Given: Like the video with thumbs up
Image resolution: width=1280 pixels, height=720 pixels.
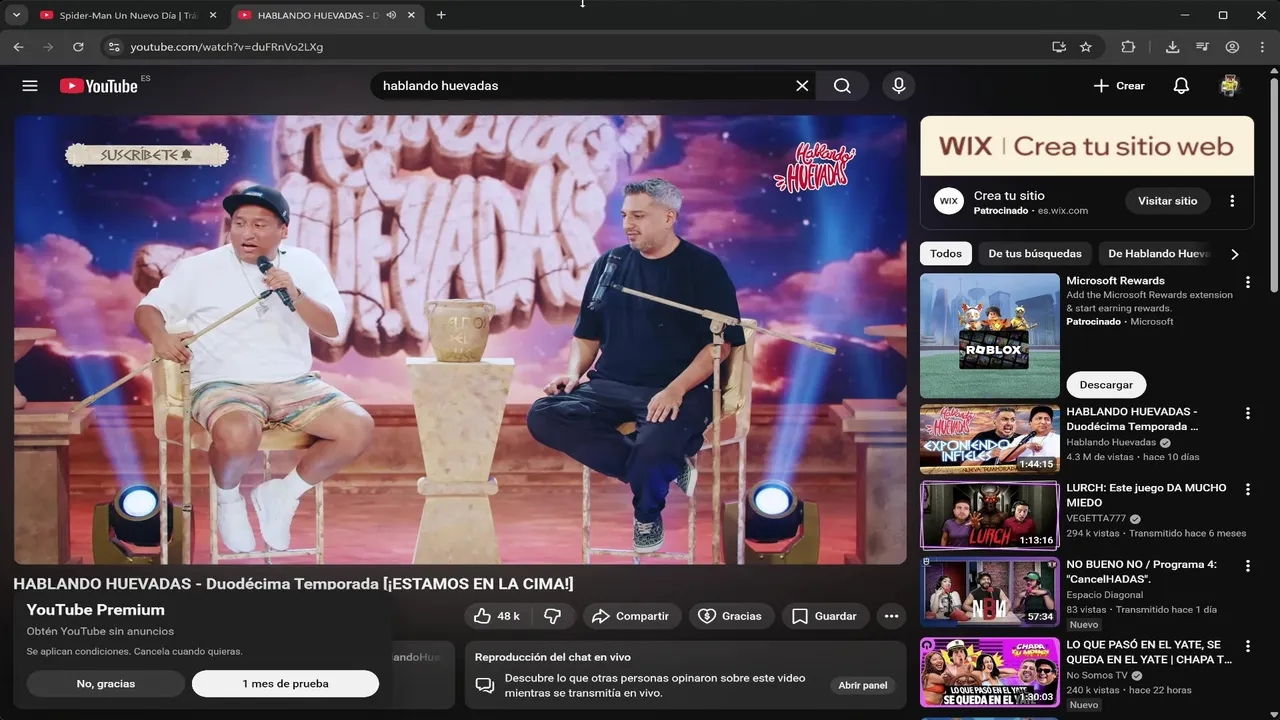Looking at the screenshot, I should coord(497,616).
